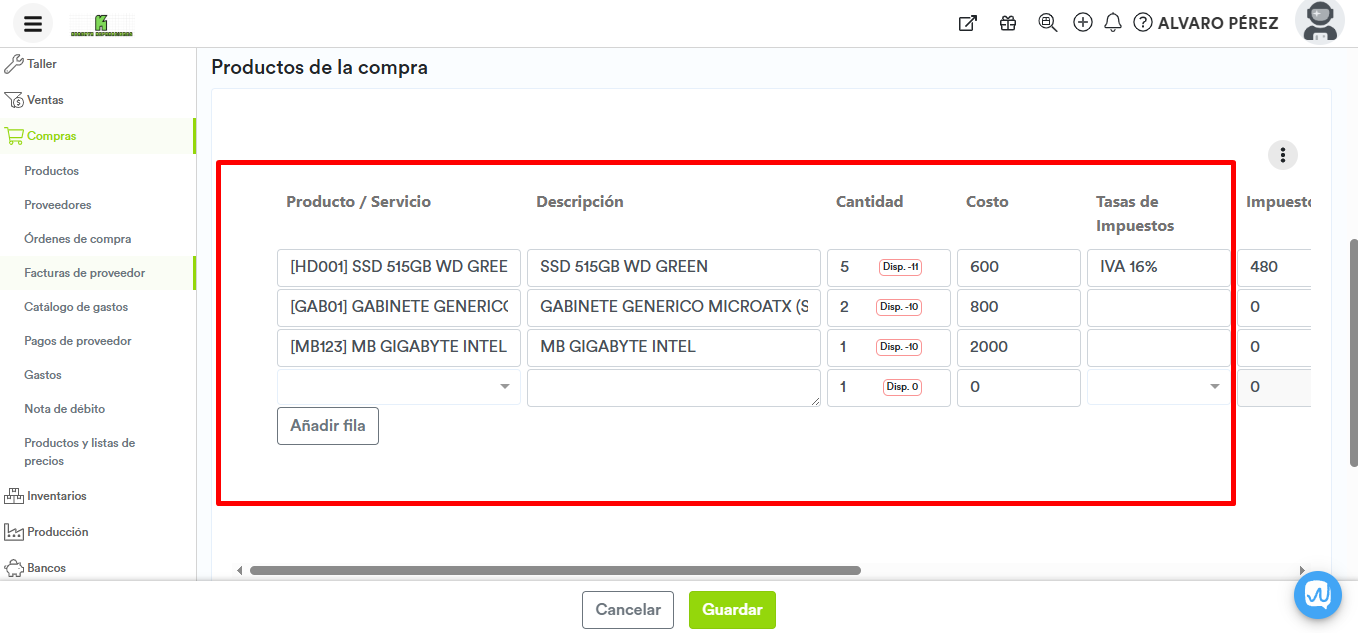Image resolution: width=1358 pixels, height=633 pixels.
Task: Click the search magnifier icon in header
Action: 1047,23
